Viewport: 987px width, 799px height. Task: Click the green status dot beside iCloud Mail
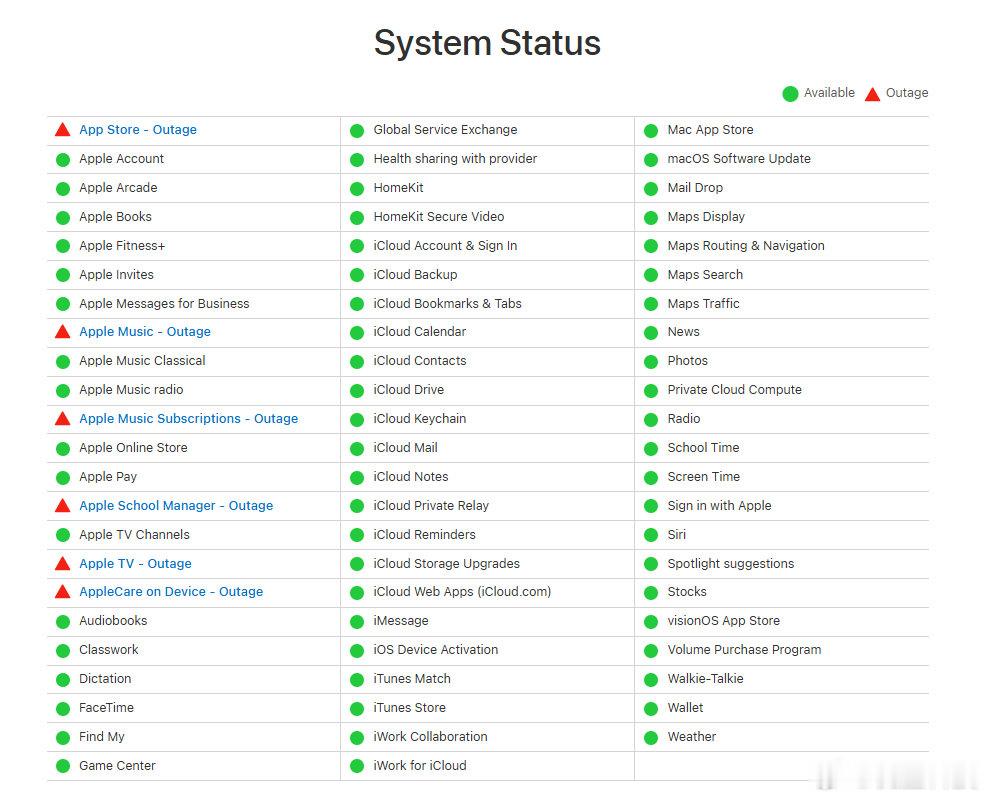tap(357, 449)
